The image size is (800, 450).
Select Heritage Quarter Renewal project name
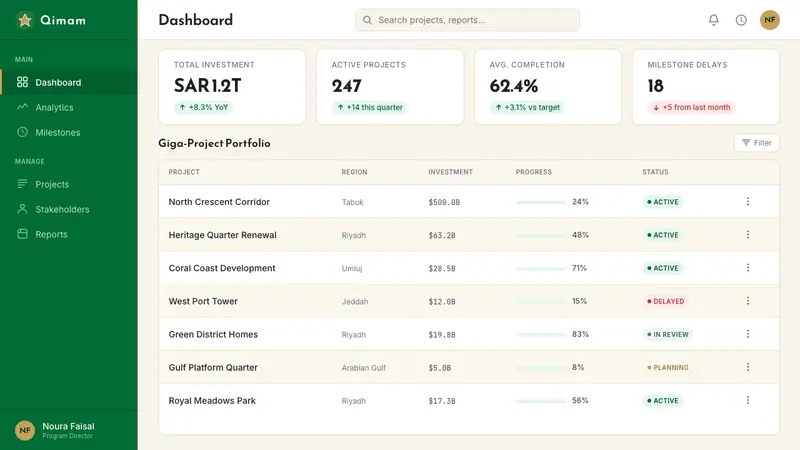[222, 235]
